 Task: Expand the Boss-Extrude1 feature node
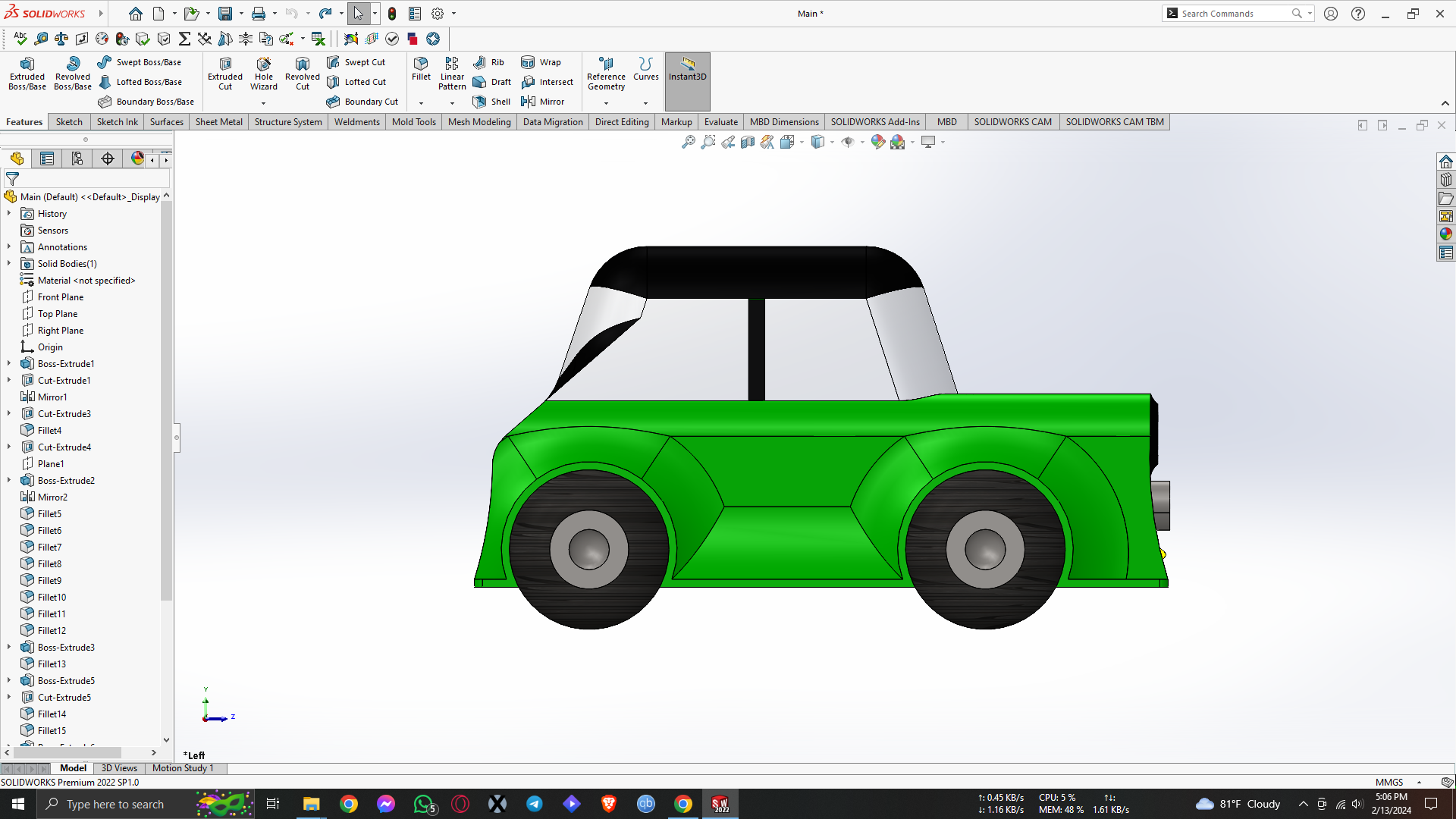coord(9,364)
